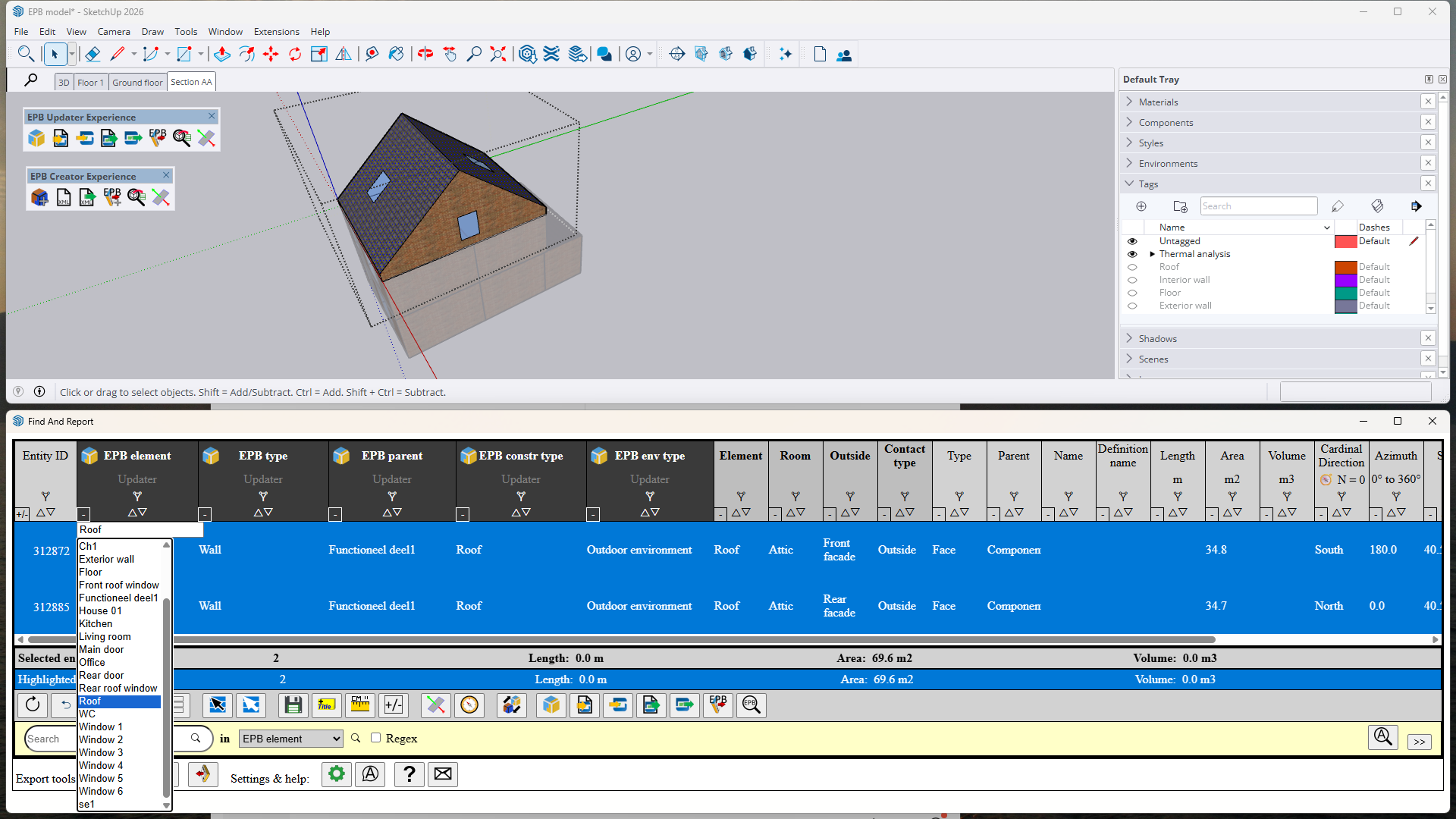
Task: Expand the Thermal analysis tag folder
Action: click(1152, 254)
